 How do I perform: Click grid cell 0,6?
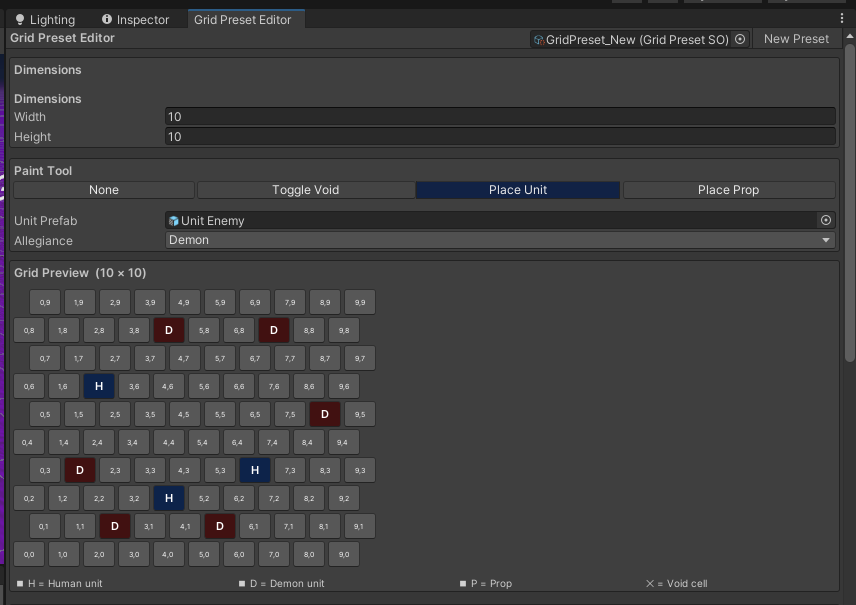[x=29, y=386]
